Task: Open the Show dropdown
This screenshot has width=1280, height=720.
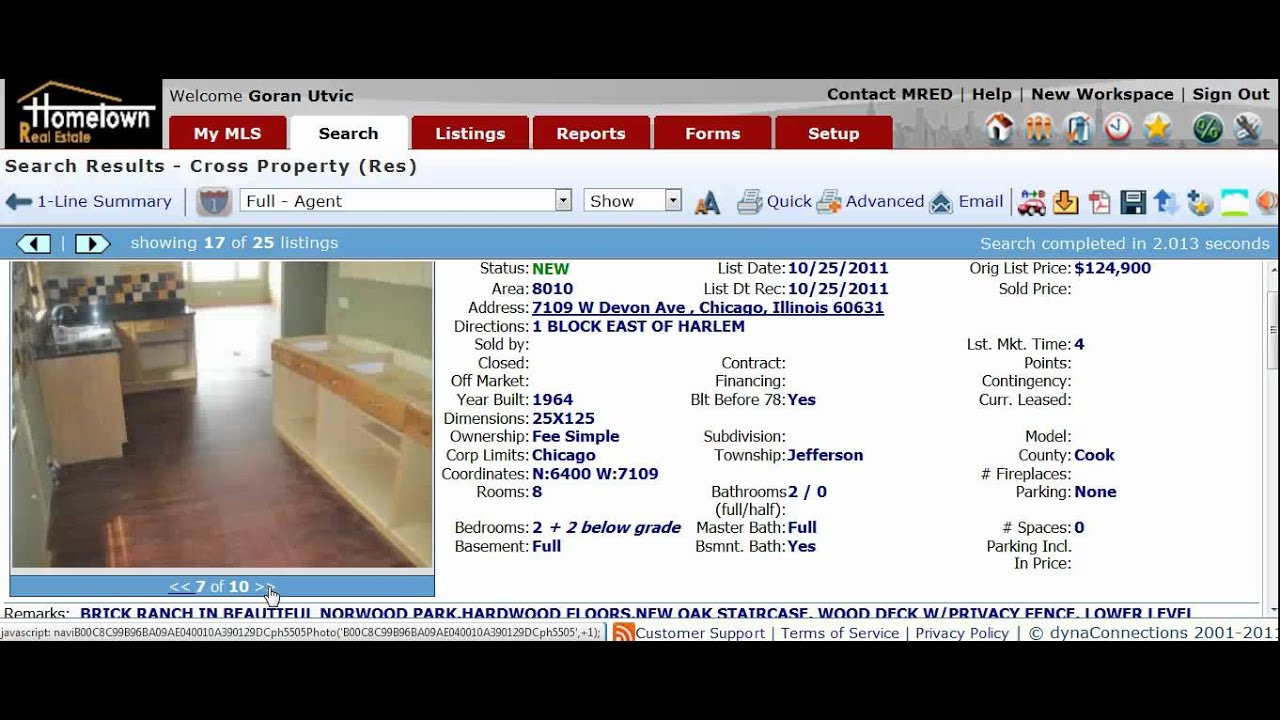Action: click(632, 201)
